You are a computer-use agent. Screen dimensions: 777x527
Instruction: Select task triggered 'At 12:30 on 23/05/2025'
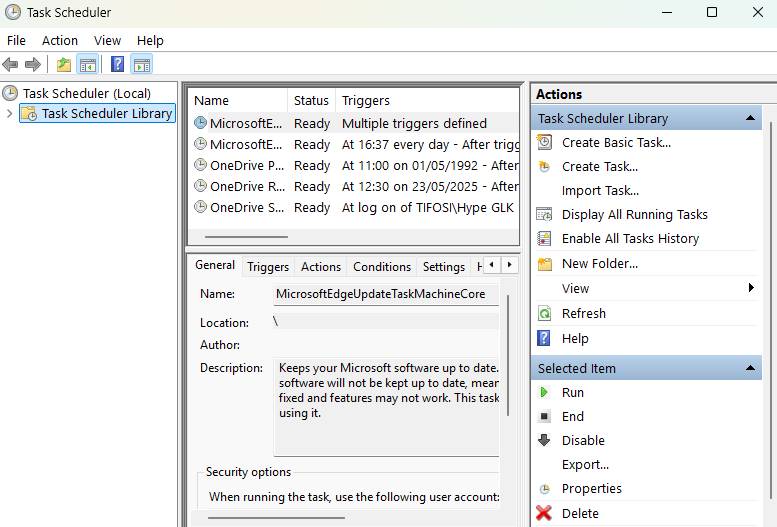point(354,186)
